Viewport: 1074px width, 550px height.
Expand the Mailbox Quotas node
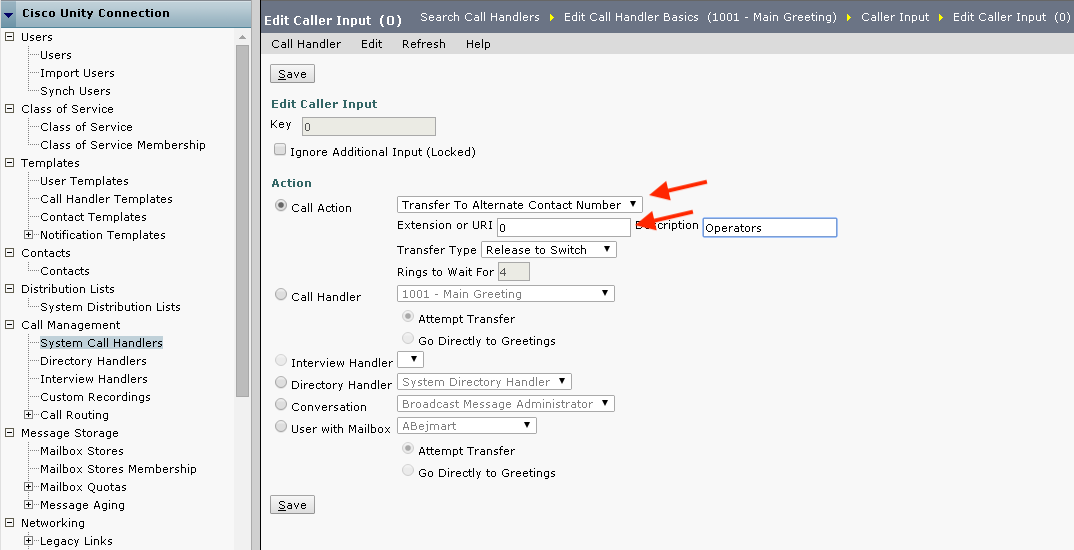pos(29,486)
